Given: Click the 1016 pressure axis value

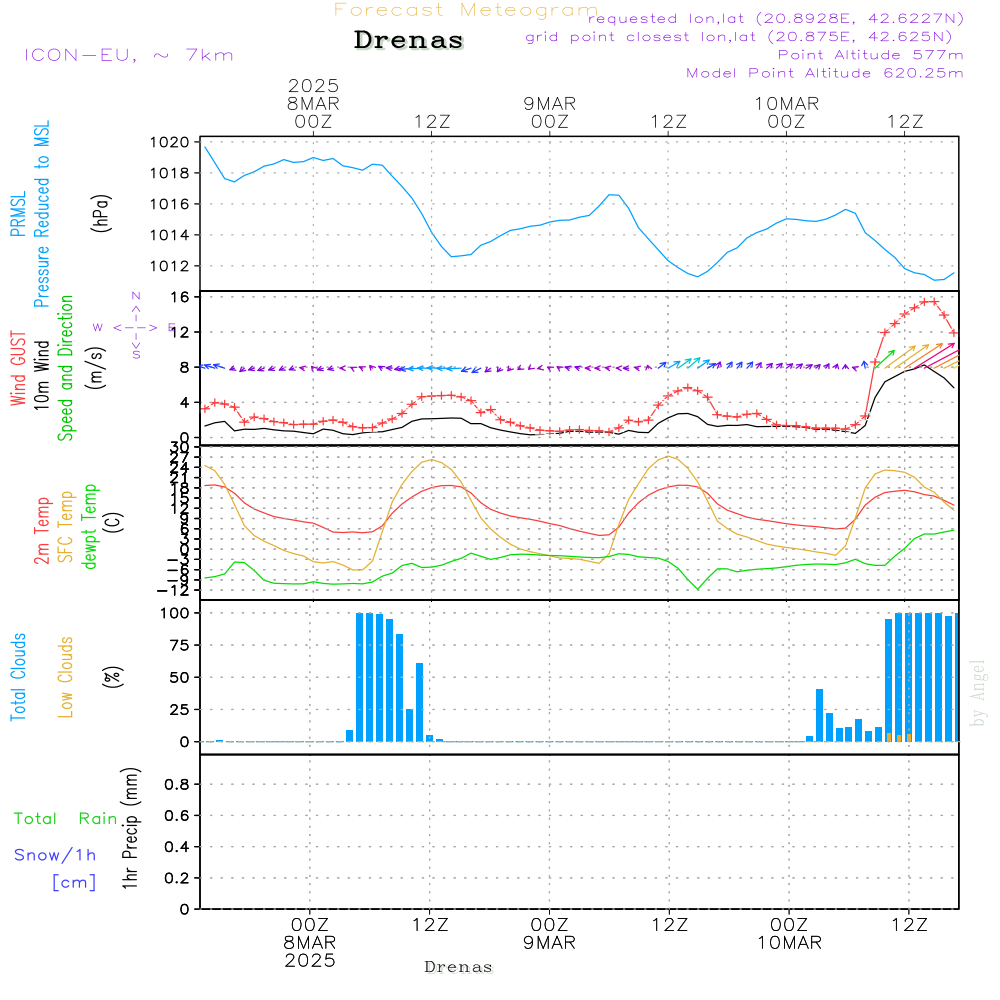Looking at the screenshot, I should [170, 204].
